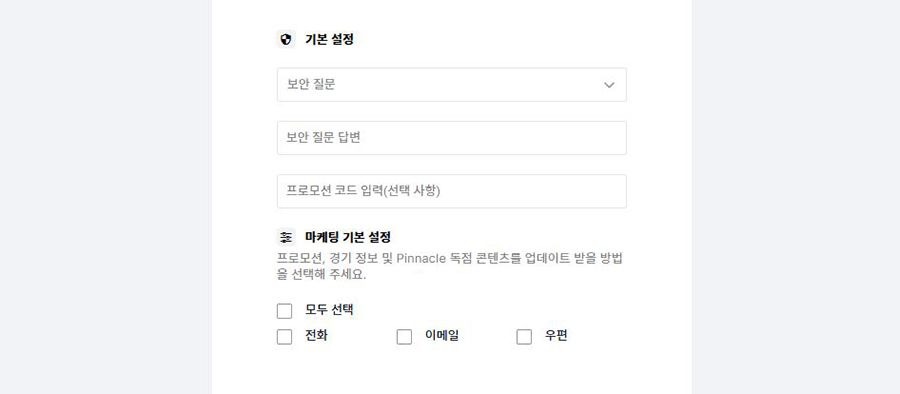
Task: Focus the 보안 질문 답변 input field
Action: point(452,138)
